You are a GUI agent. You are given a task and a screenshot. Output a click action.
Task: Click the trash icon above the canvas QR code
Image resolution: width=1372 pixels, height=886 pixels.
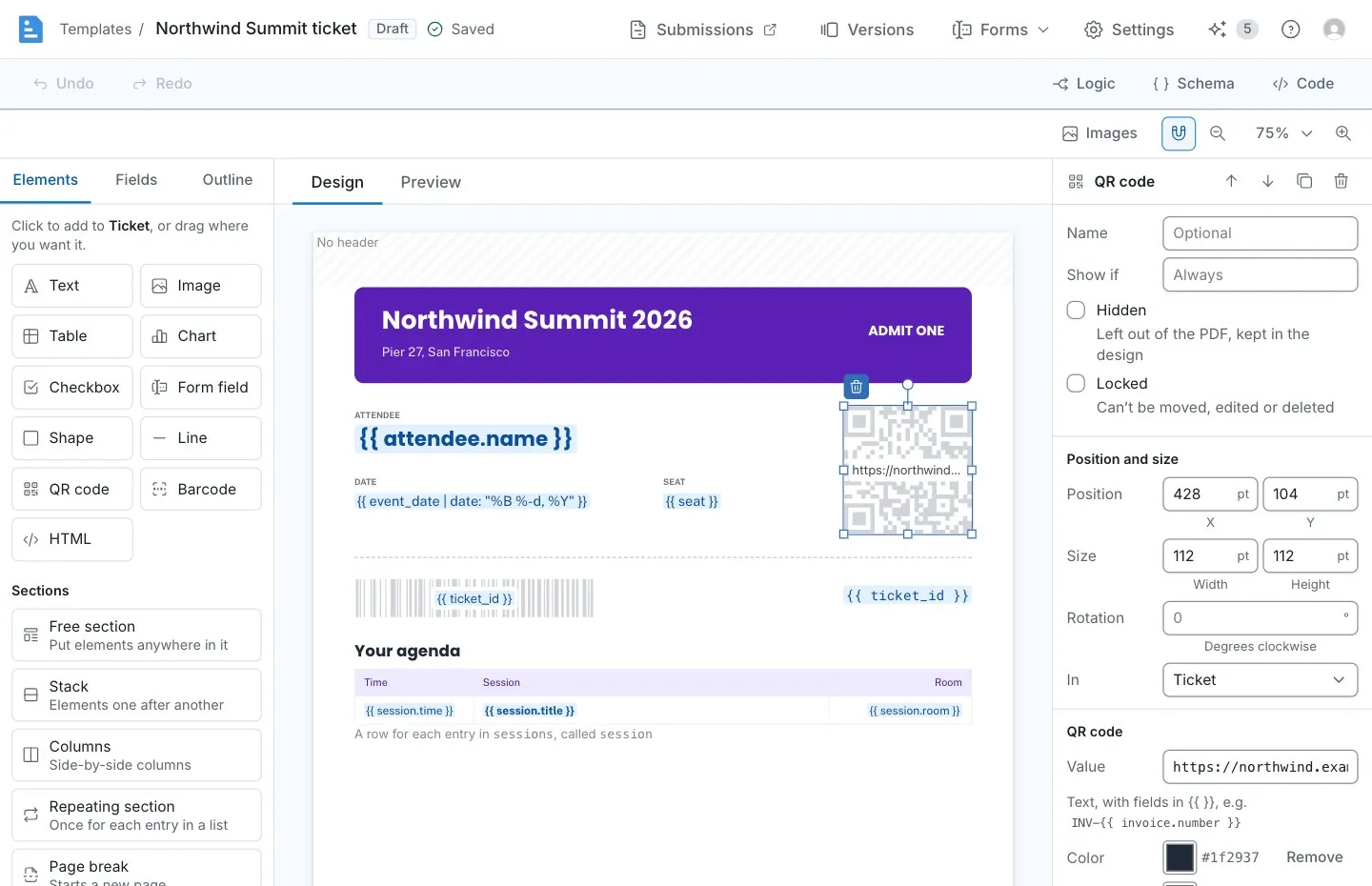coord(857,387)
